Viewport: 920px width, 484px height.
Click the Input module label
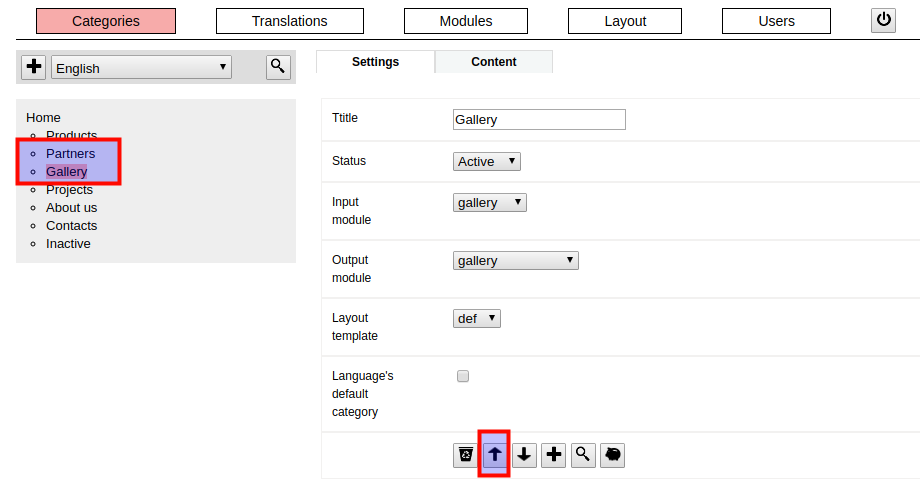(351, 211)
